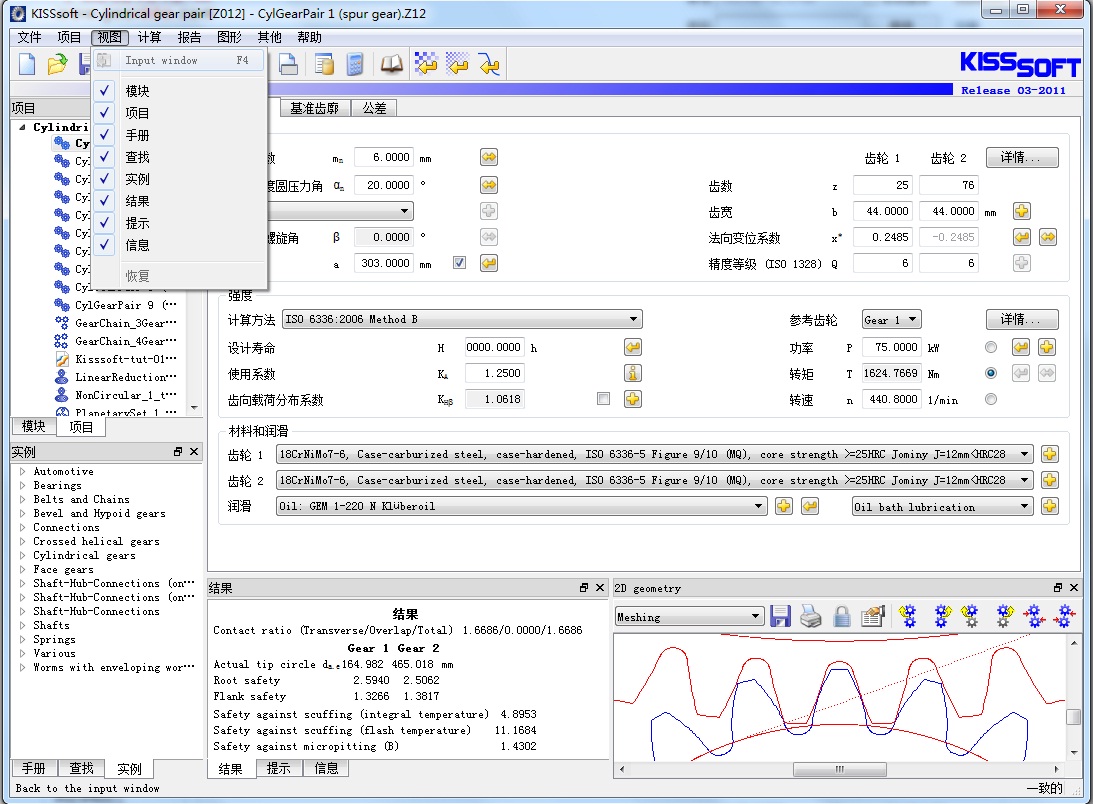
Task: Click the torque input field 1624.7669
Action: coord(892,373)
